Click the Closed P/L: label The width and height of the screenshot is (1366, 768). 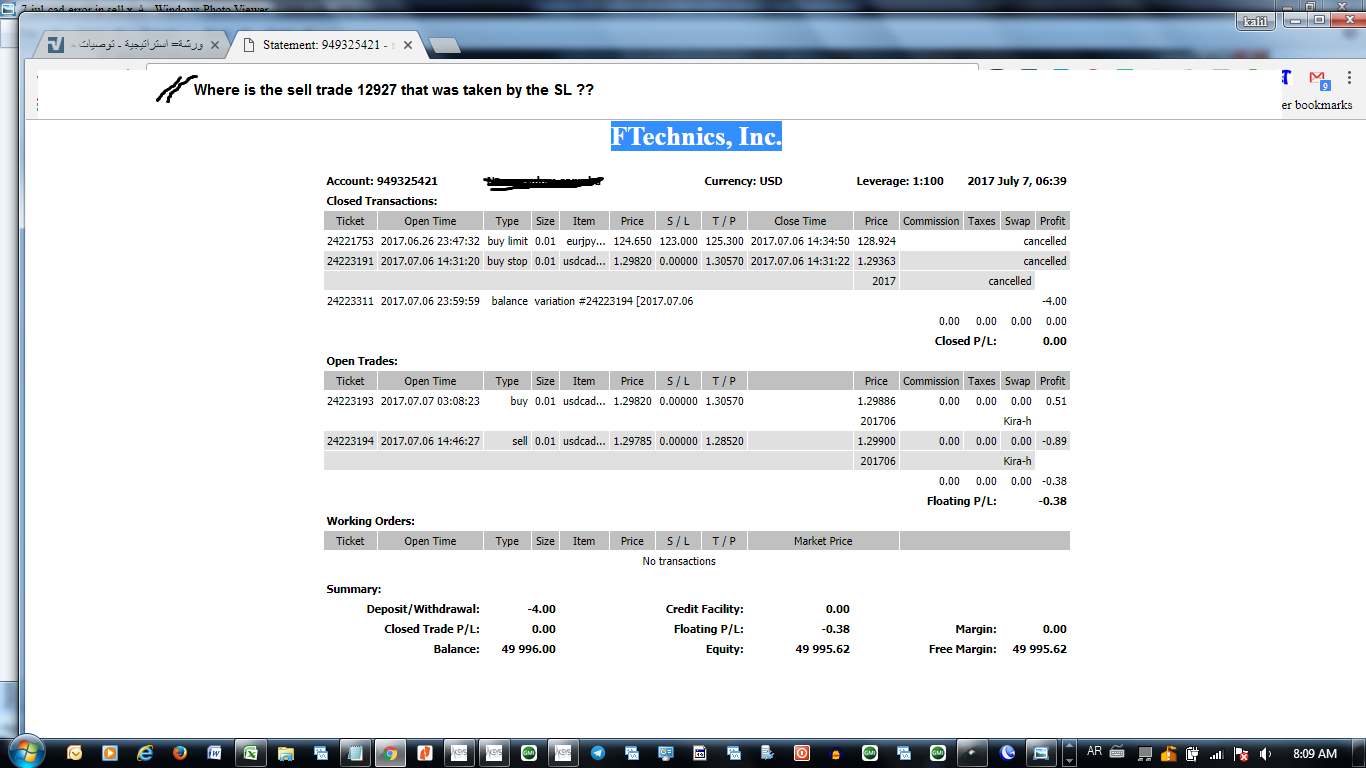coord(966,341)
